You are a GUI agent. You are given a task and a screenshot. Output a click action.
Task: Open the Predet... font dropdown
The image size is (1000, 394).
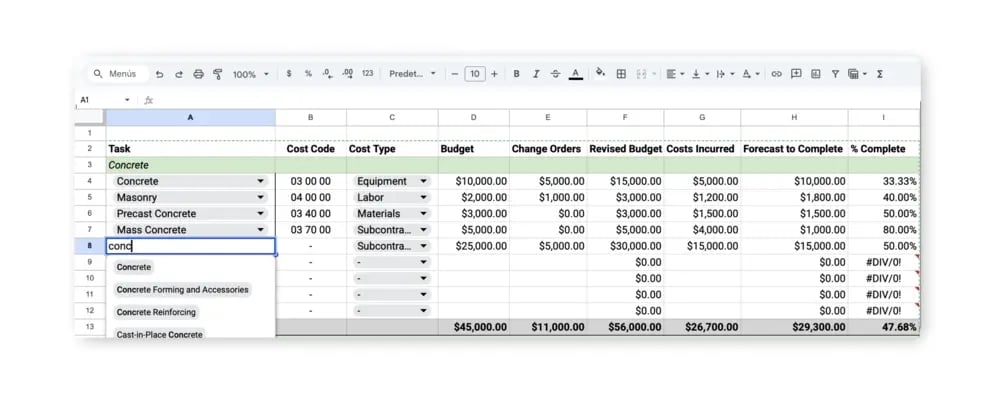click(x=413, y=74)
